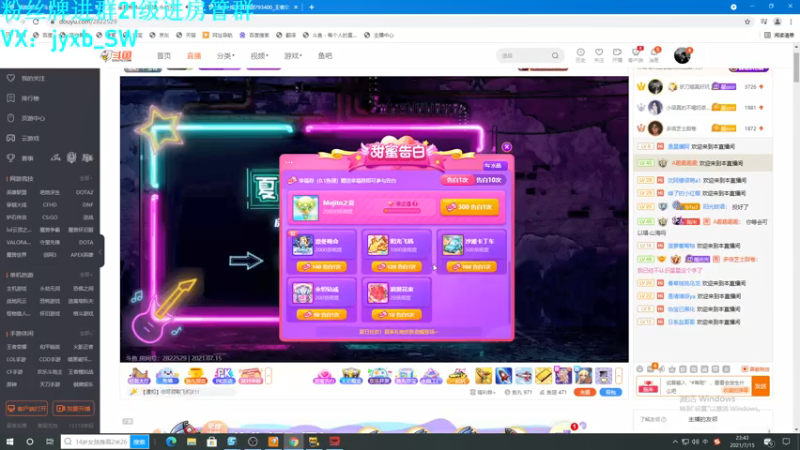Image resolution: width=800 pixels, height=450 pixels.
Task: Select the 沙滩卡丁车 gift thumbnail
Action: point(453,245)
